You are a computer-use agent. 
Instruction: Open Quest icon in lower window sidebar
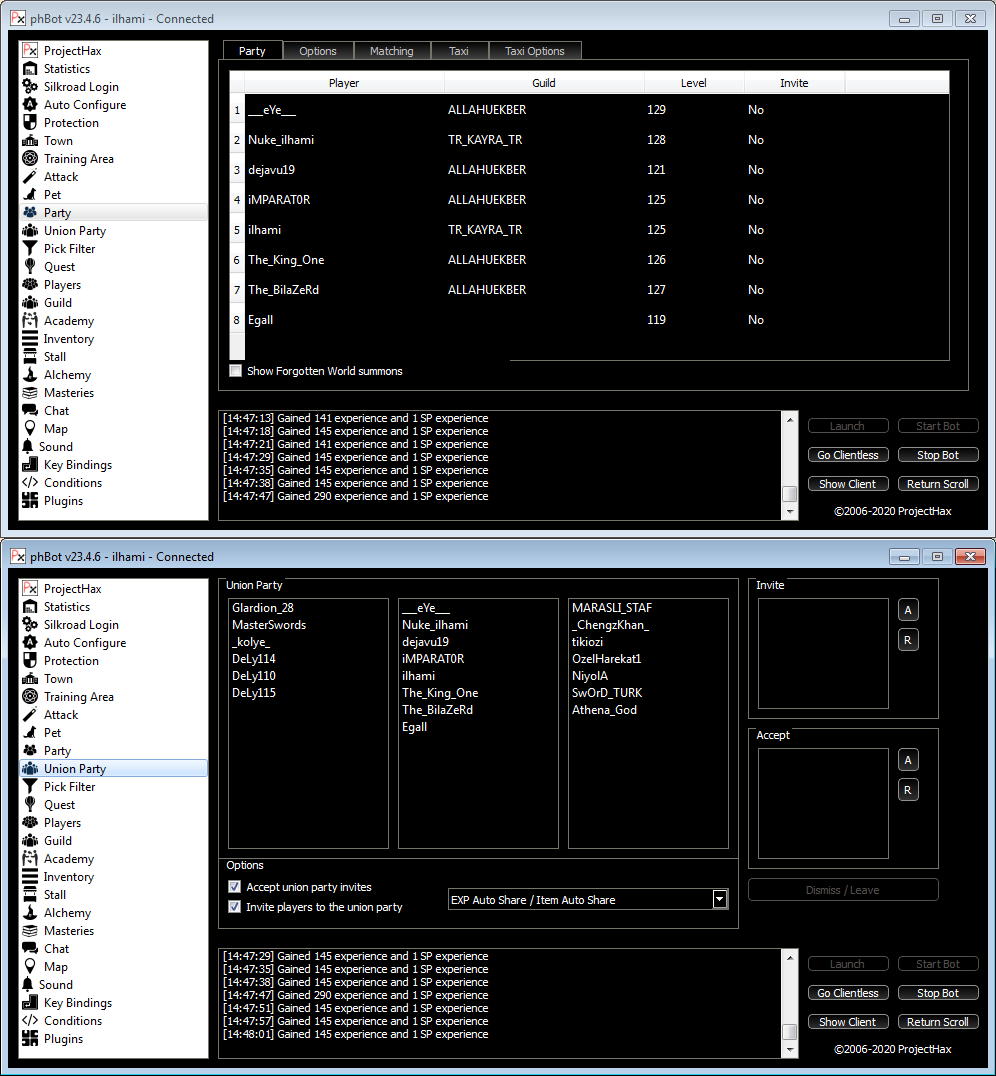[30, 805]
